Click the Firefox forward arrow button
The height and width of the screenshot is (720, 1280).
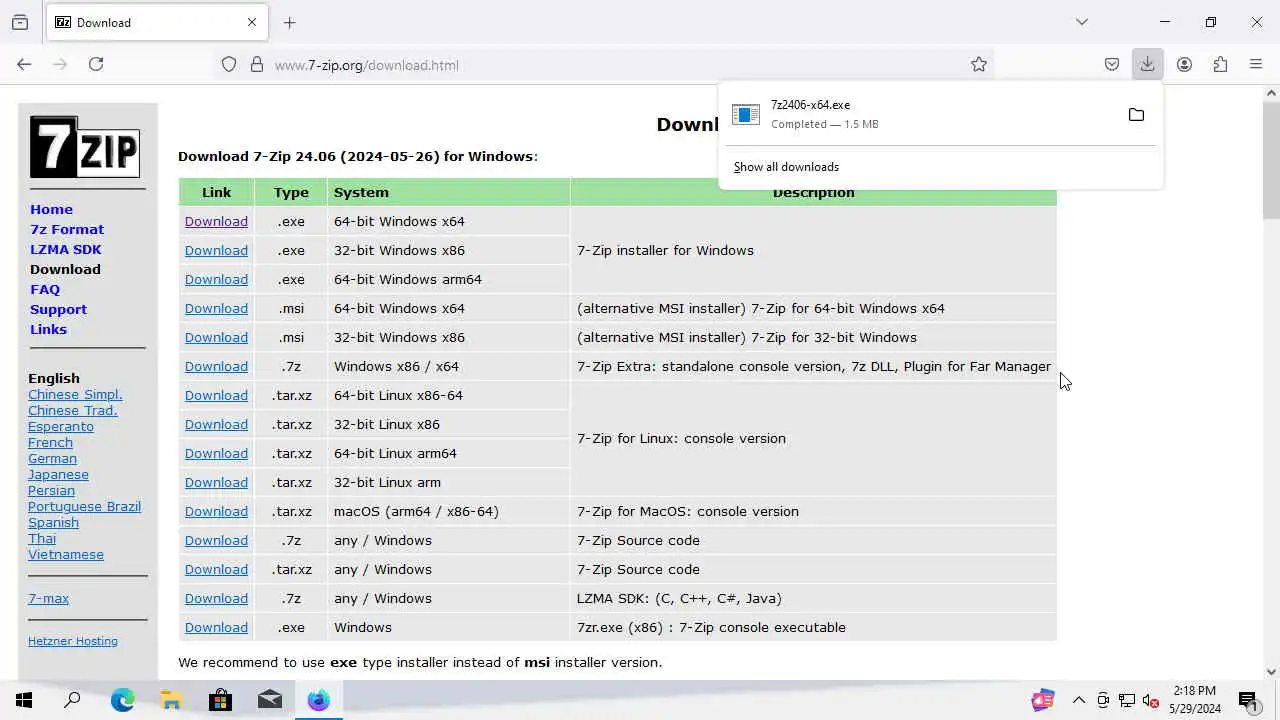[x=60, y=64]
